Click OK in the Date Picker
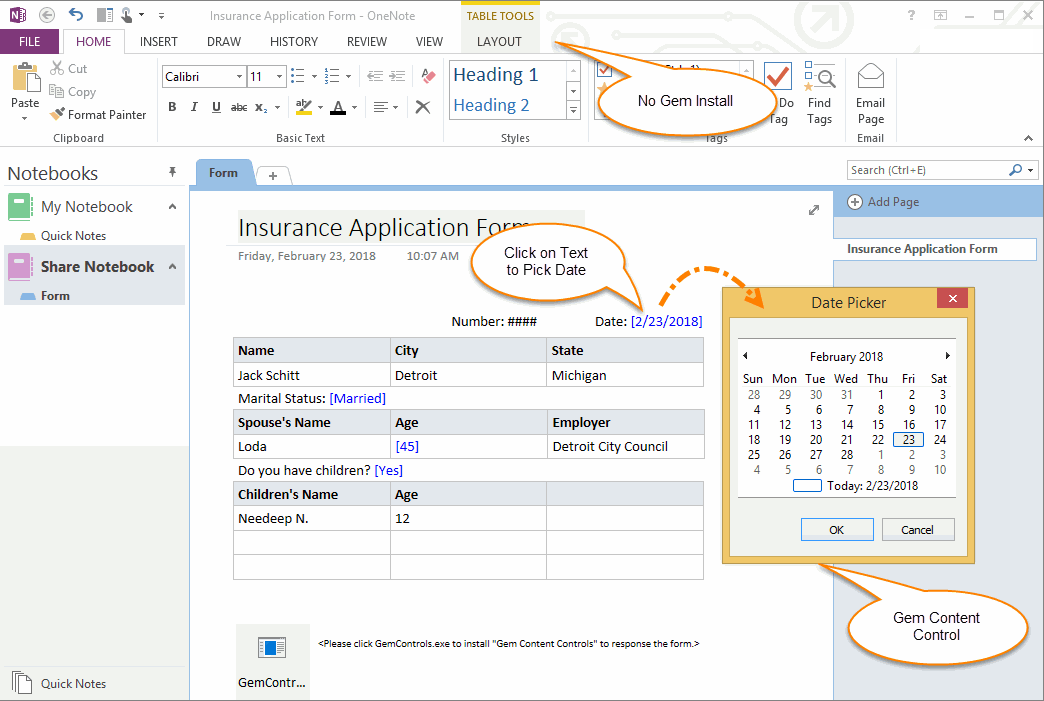 tap(837, 530)
